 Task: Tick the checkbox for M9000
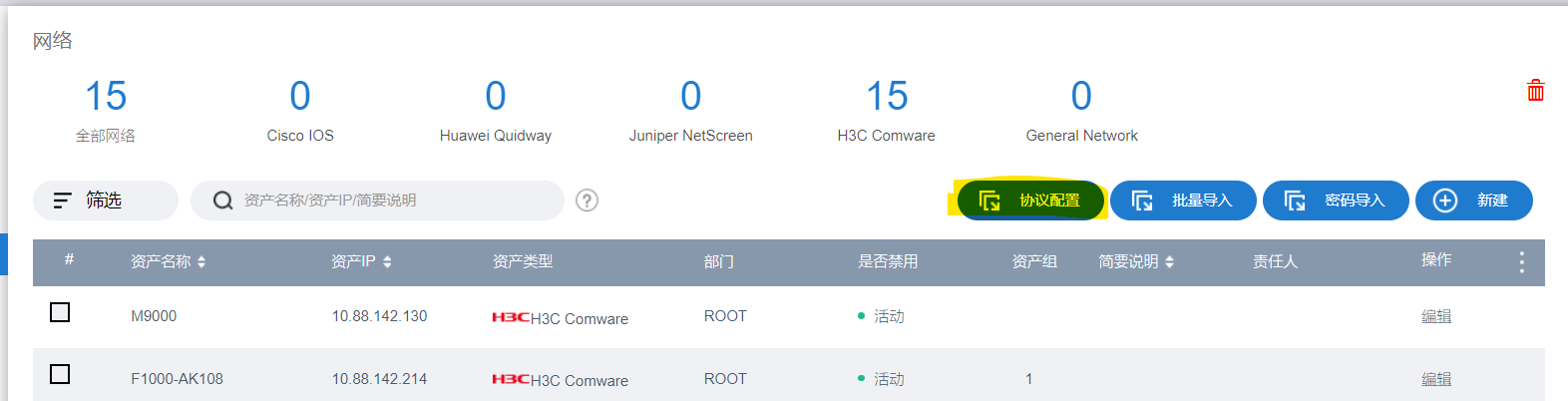(60, 312)
